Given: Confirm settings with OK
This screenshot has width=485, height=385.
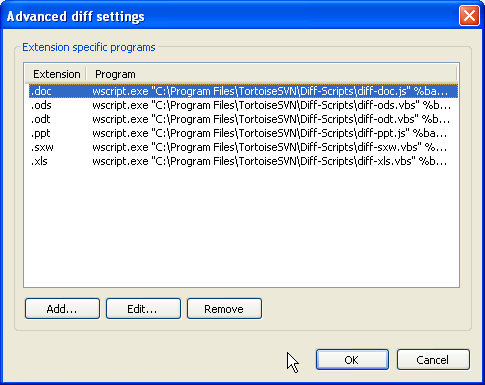Looking at the screenshot, I should 352,360.
